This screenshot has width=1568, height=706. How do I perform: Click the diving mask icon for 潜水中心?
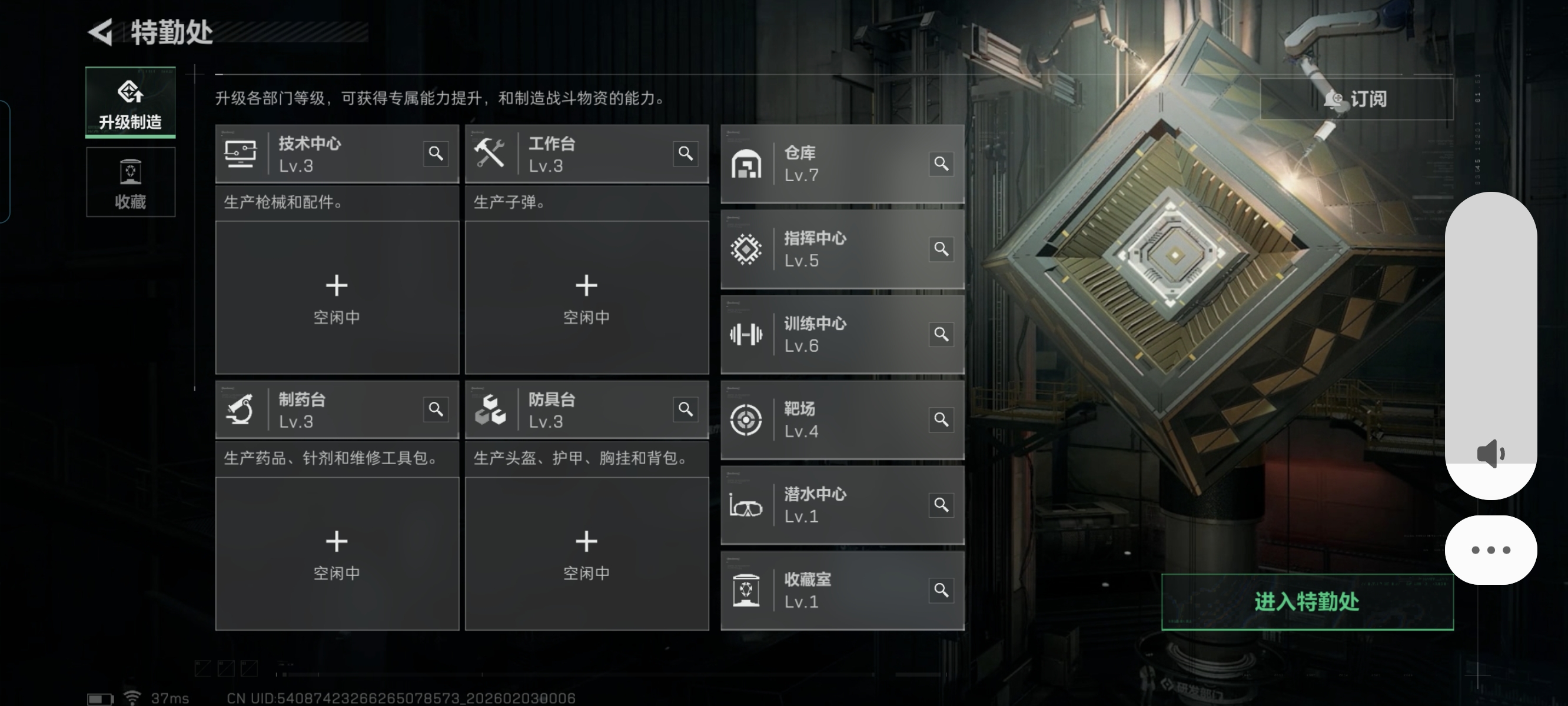(x=746, y=506)
